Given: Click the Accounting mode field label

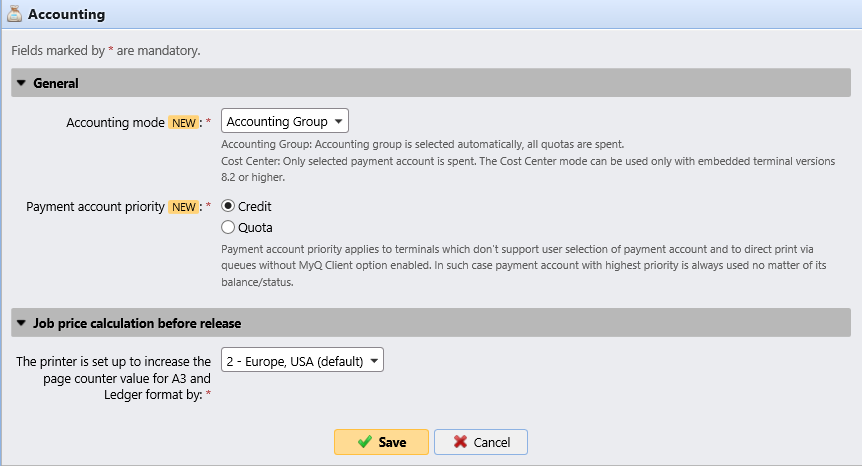Looking at the screenshot, I should [x=115, y=122].
